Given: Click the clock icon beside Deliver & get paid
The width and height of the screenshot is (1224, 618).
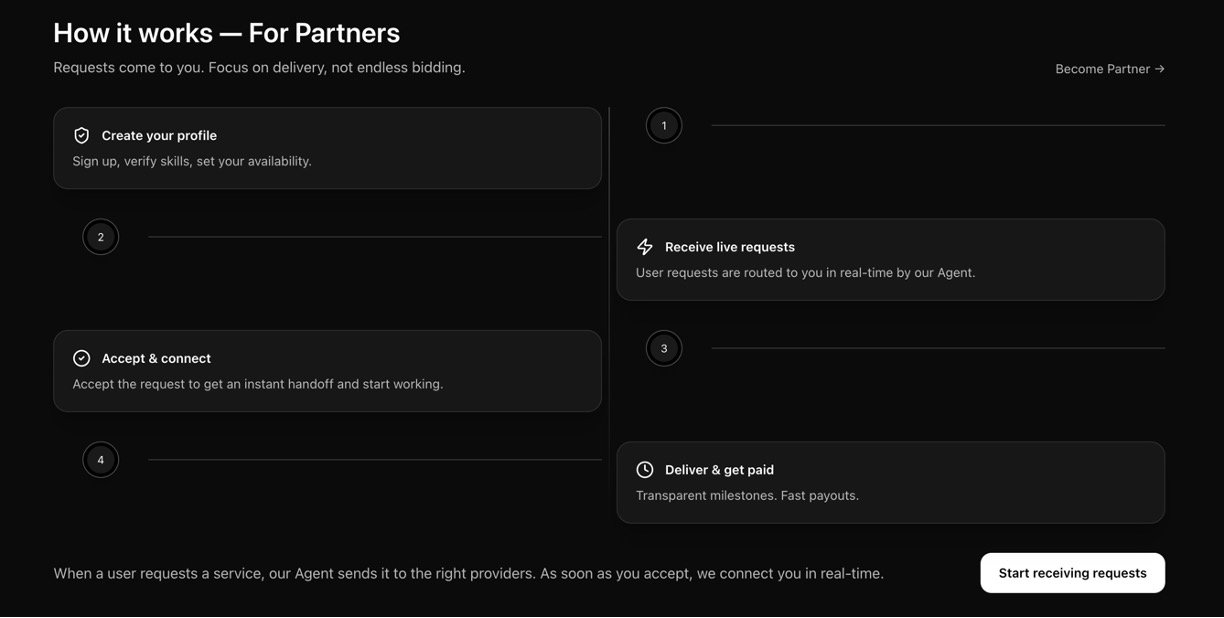Looking at the screenshot, I should [645, 470].
